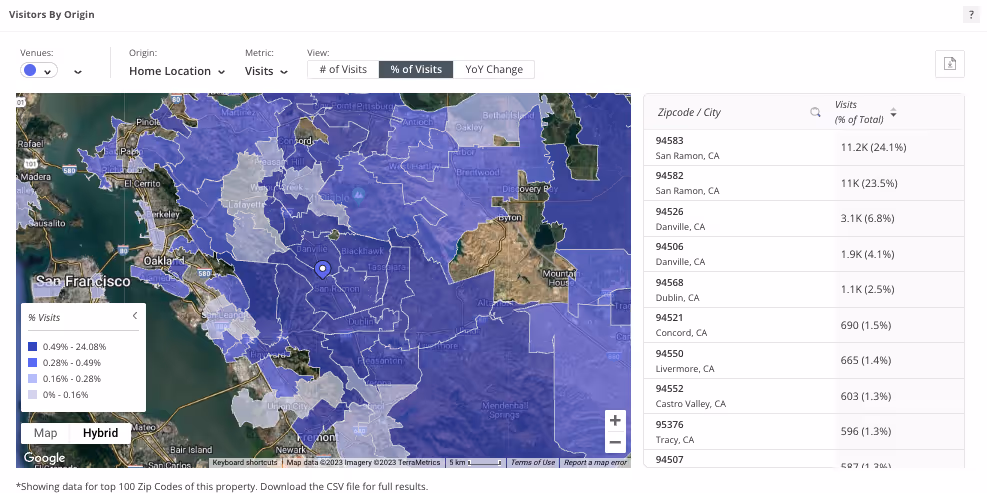The width and height of the screenshot is (987, 493).
Task: Open the map Terms of Use link
Action: click(x=533, y=462)
